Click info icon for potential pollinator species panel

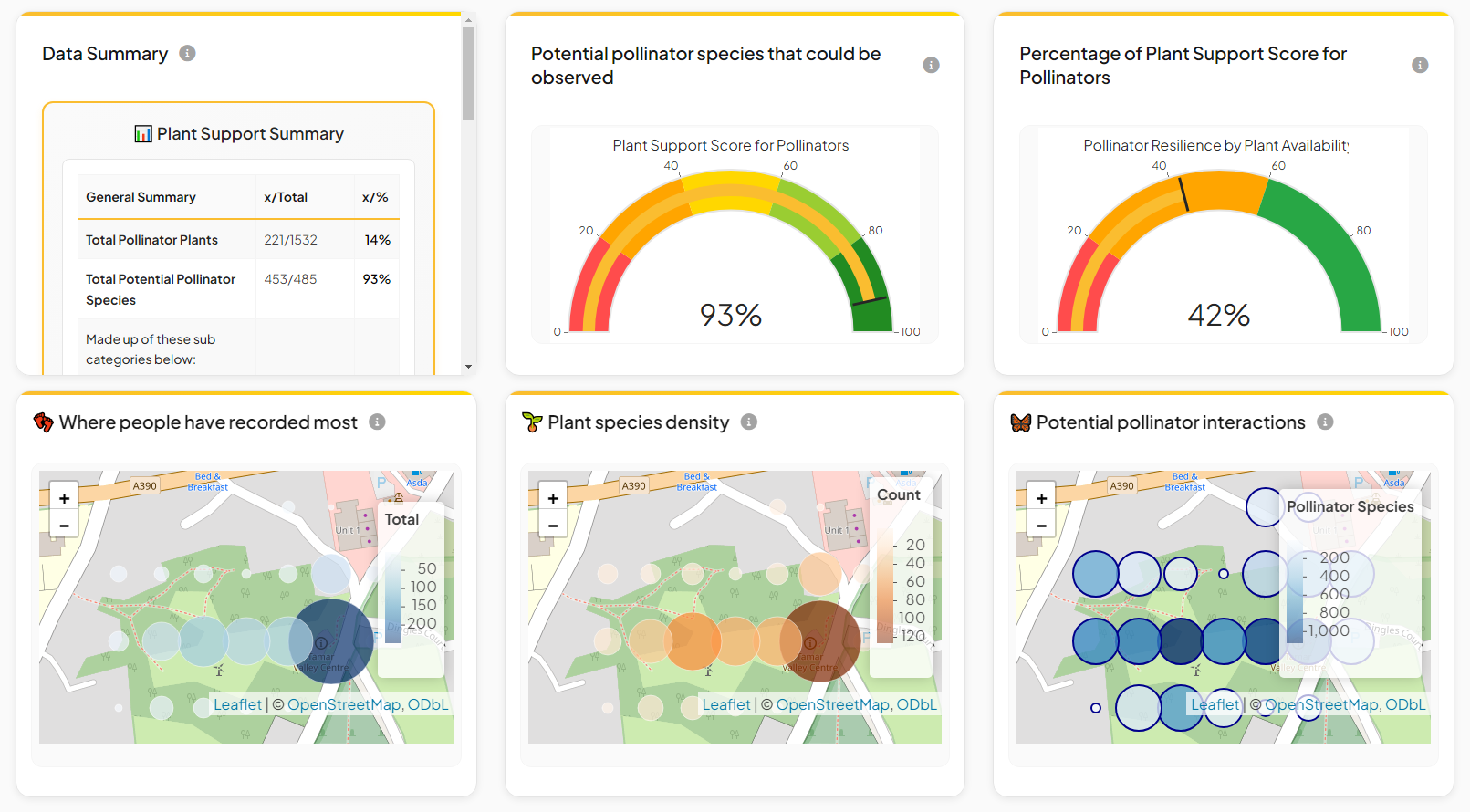(931, 65)
